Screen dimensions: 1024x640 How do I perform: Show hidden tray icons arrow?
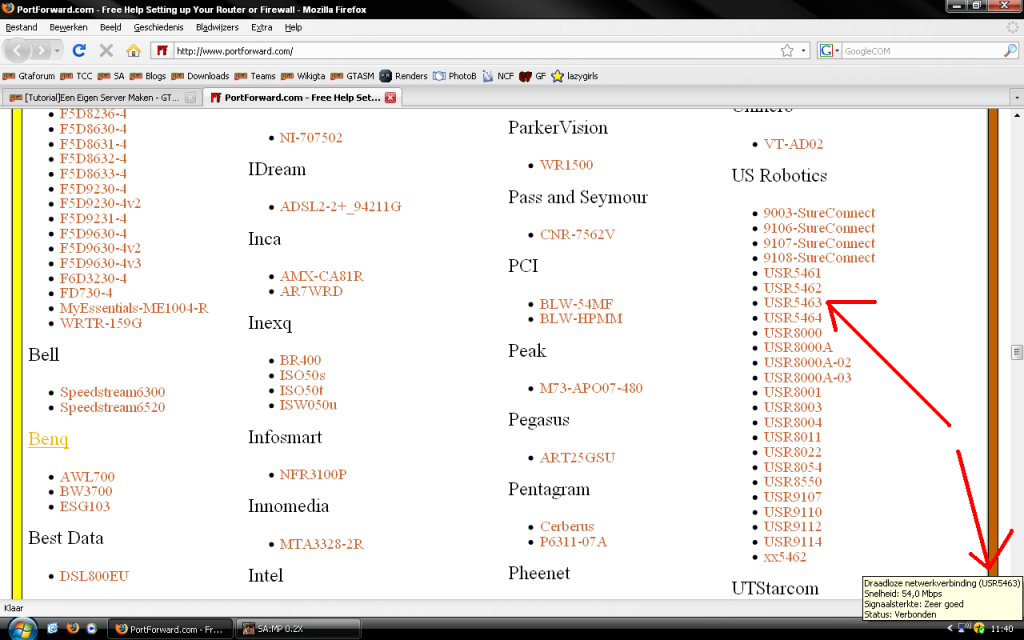pyautogui.click(x=950, y=628)
